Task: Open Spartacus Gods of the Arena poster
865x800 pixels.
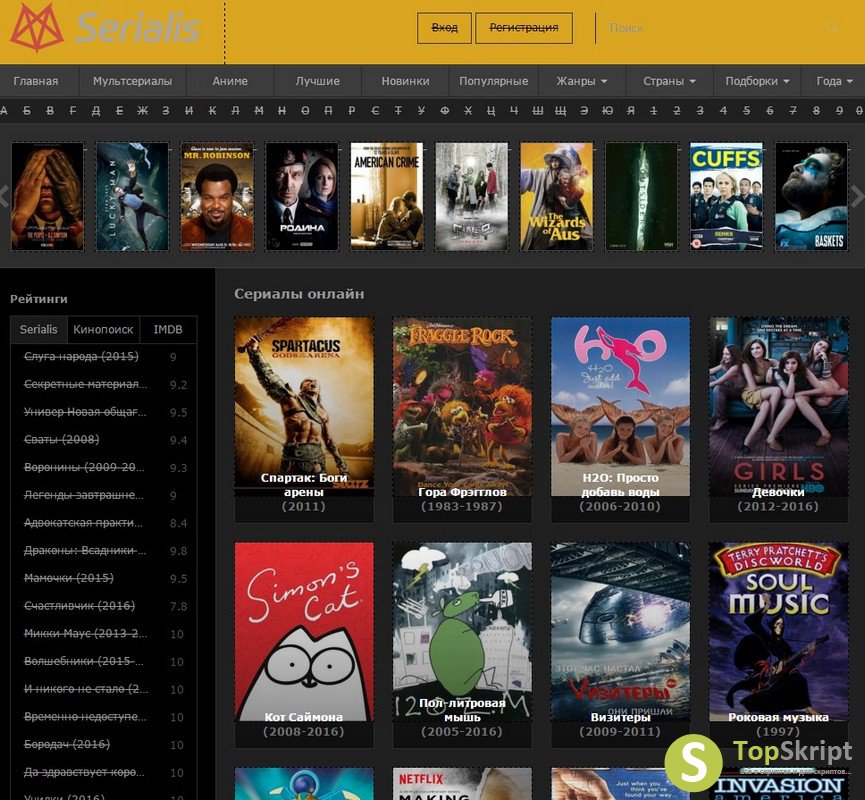Action: pos(304,407)
